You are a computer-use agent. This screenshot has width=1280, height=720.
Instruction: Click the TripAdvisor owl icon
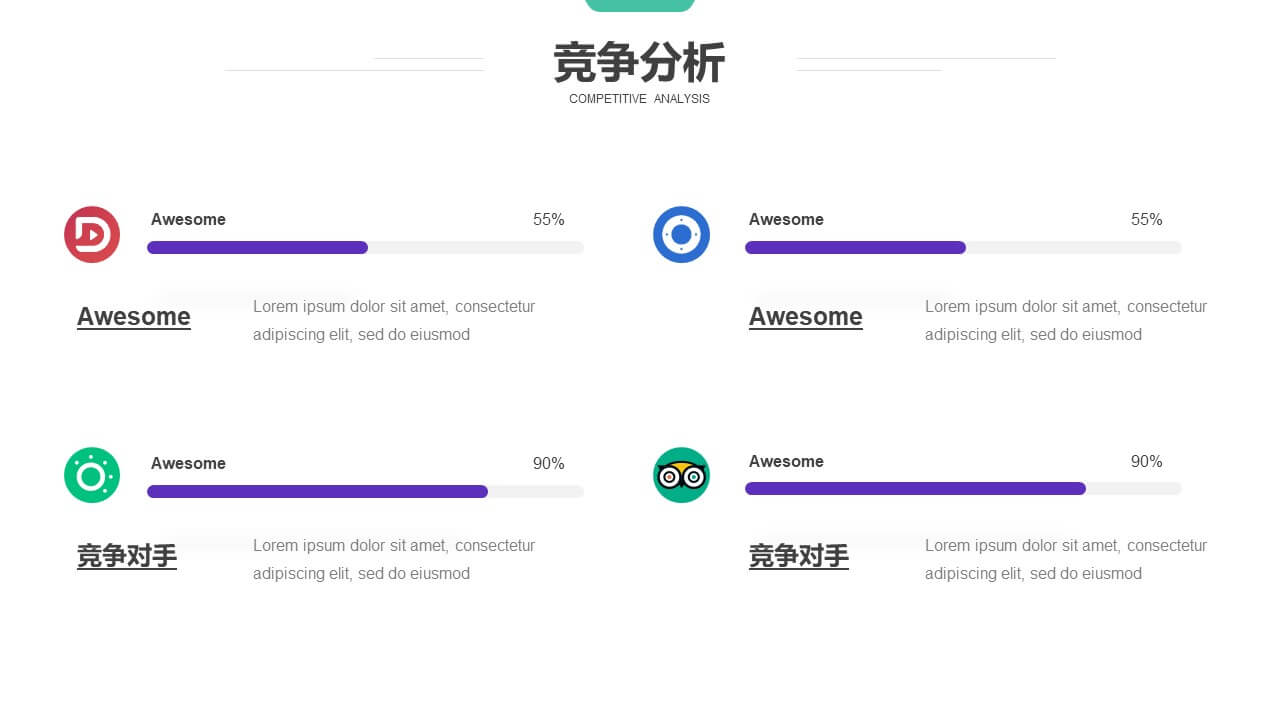(x=681, y=475)
